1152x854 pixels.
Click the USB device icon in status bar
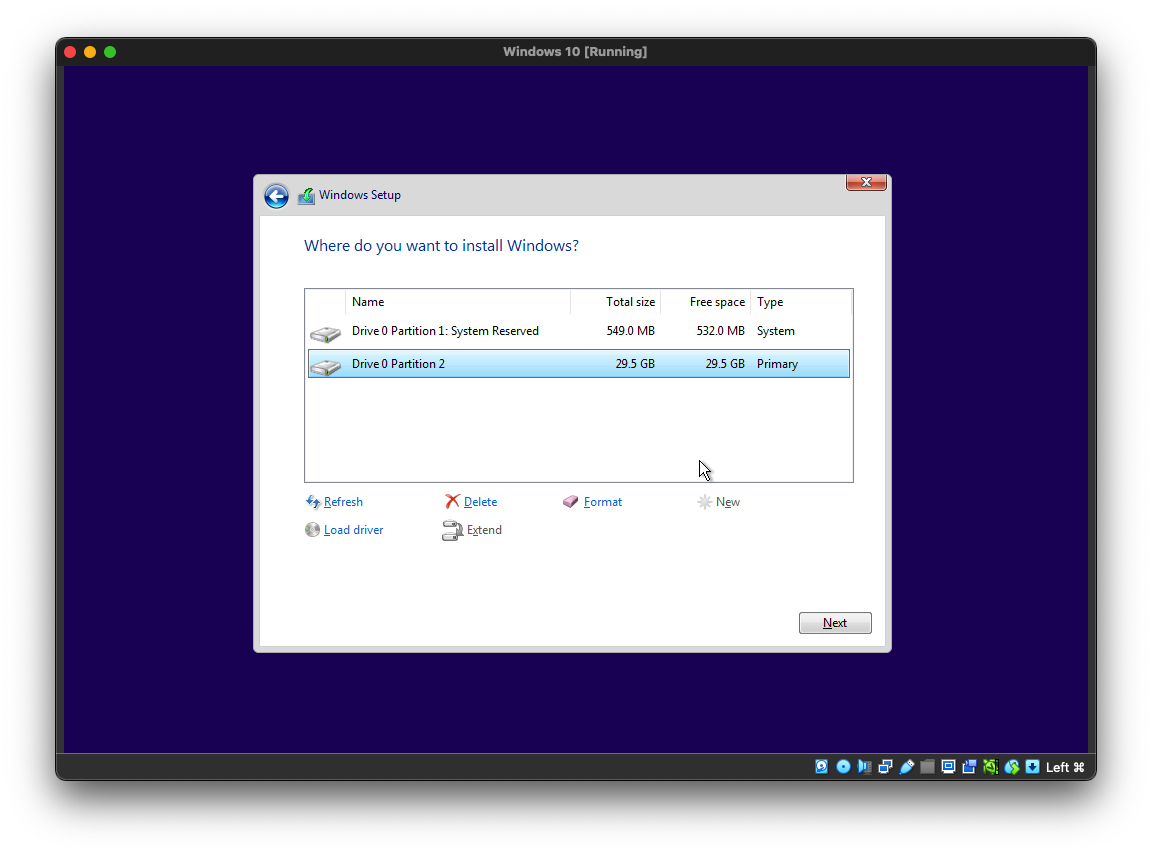906,767
